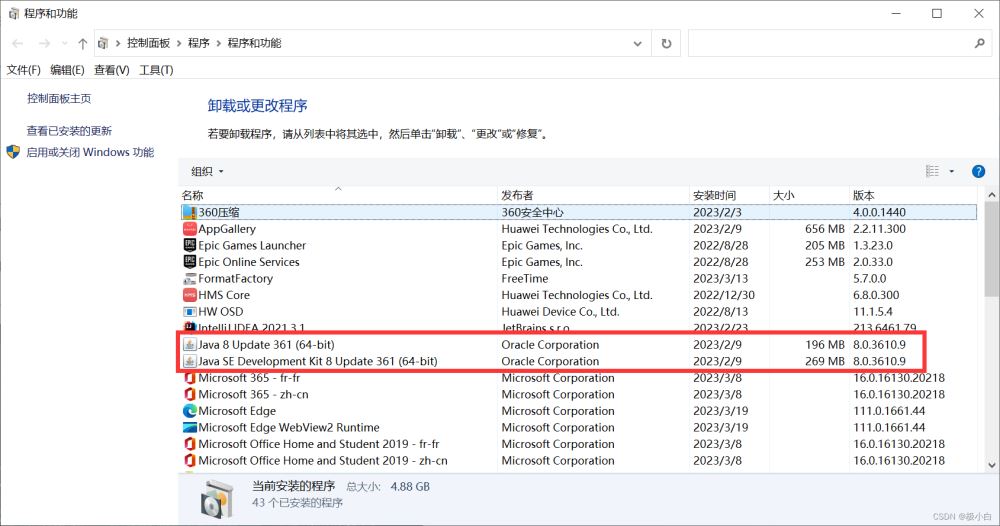Click the 360压缩 program icon
The width and height of the screenshot is (1000, 526).
coord(189,212)
